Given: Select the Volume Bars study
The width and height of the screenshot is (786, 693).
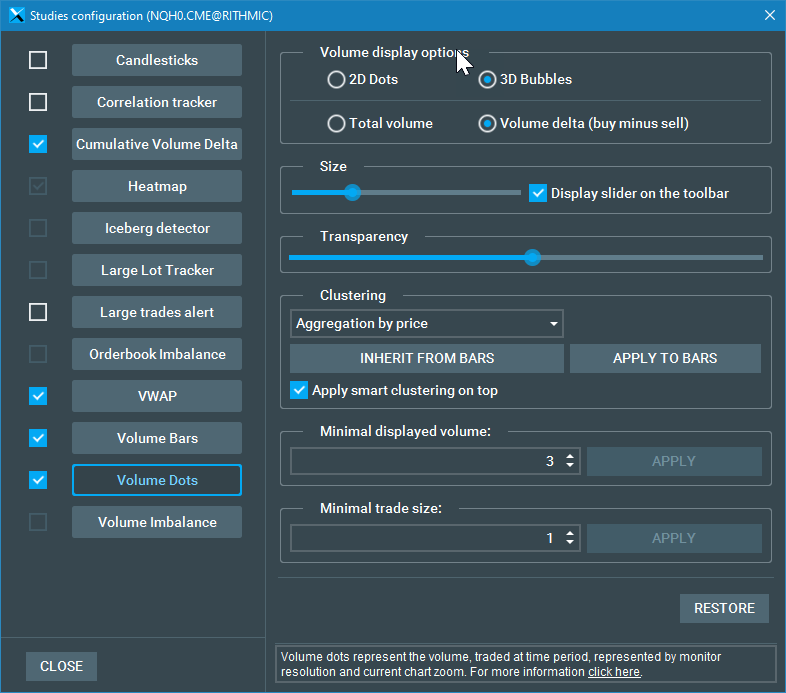Looking at the screenshot, I should click(x=157, y=438).
